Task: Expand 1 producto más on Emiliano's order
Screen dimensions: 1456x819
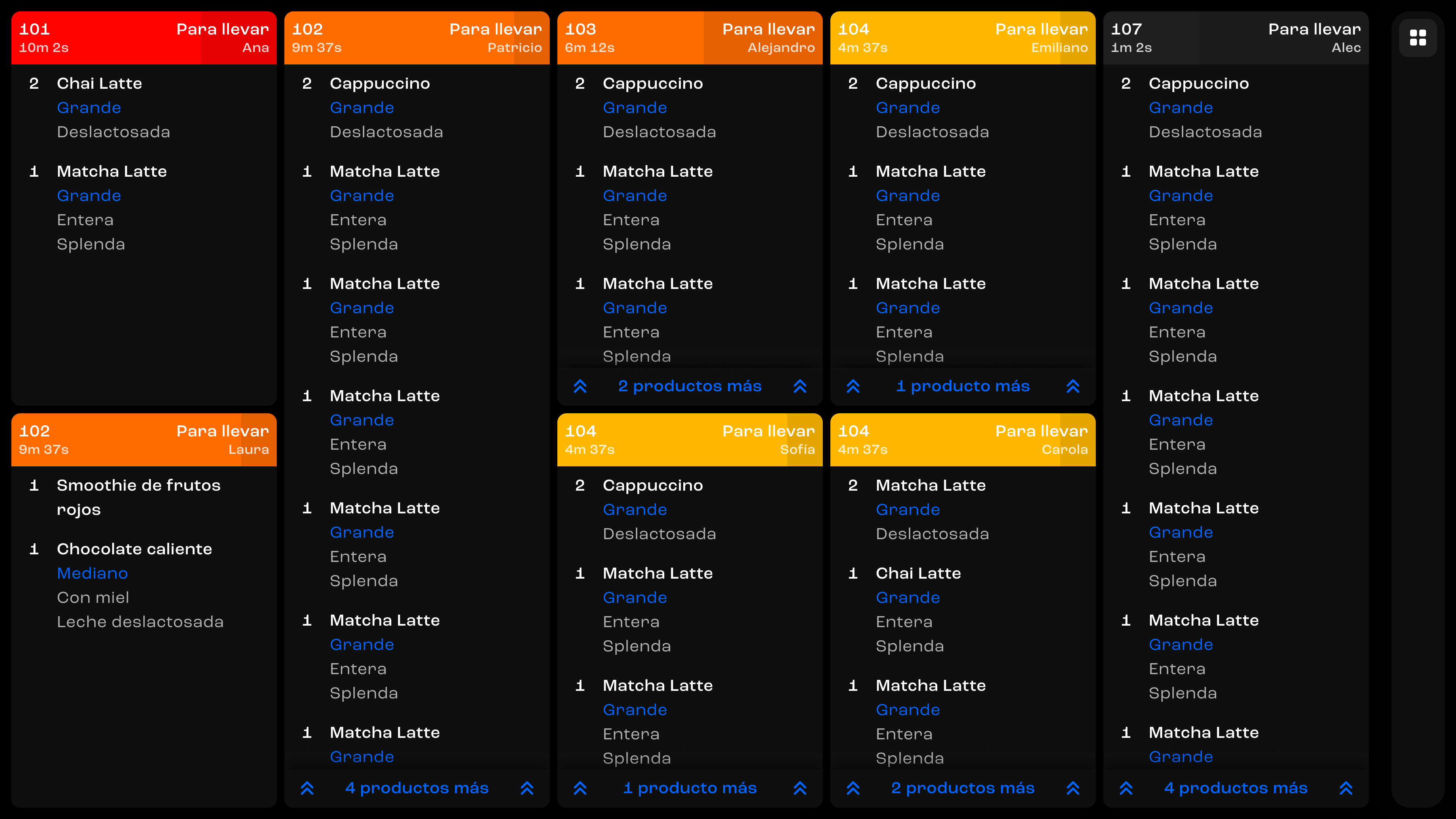Action: pyautogui.click(x=963, y=386)
